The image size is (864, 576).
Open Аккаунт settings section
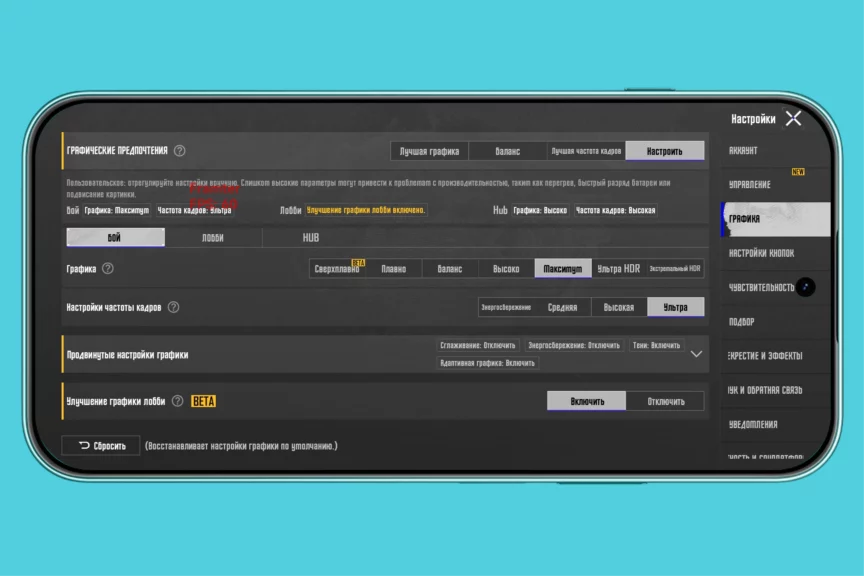pos(774,150)
